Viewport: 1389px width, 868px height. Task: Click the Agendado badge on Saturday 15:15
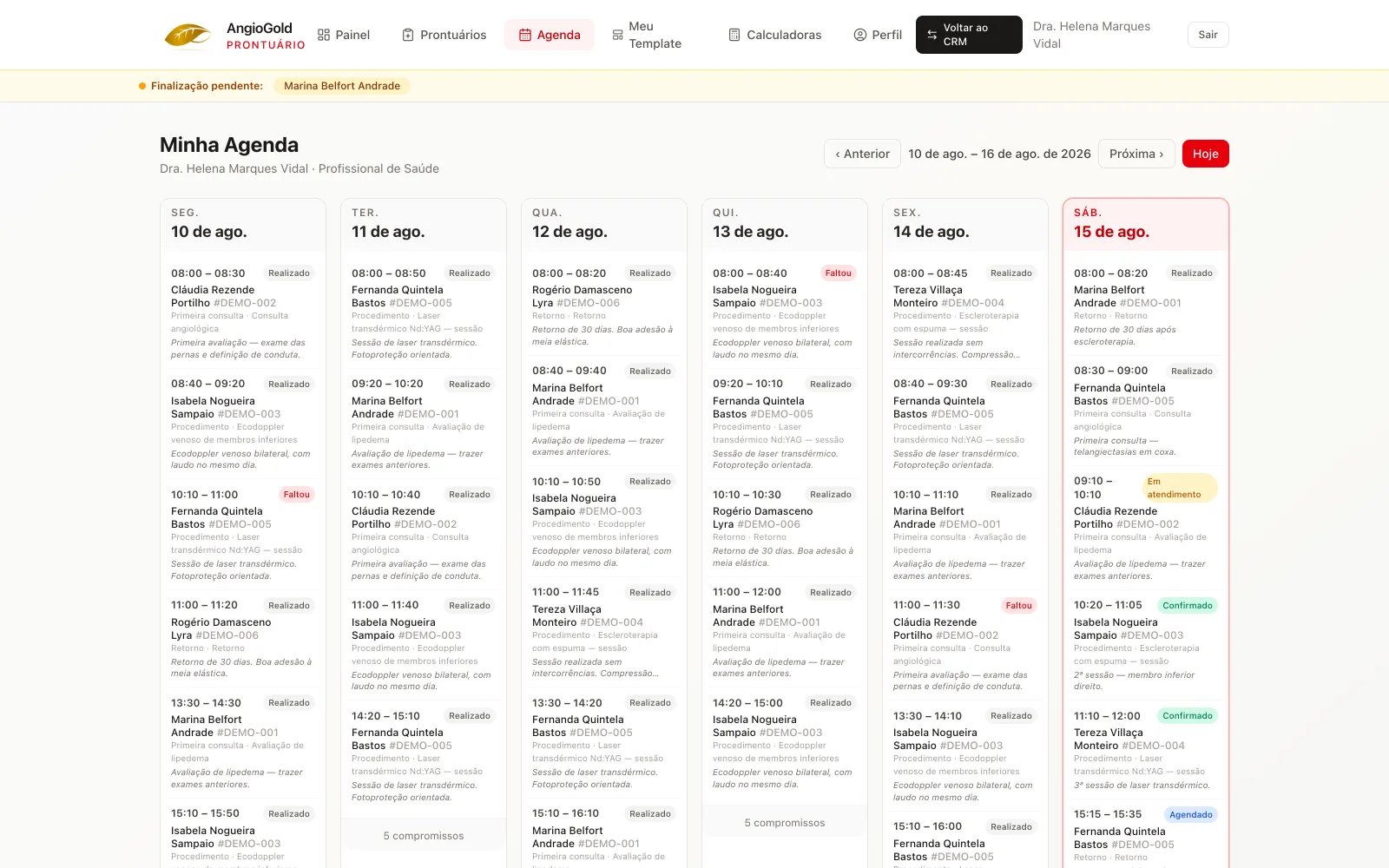(1191, 815)
